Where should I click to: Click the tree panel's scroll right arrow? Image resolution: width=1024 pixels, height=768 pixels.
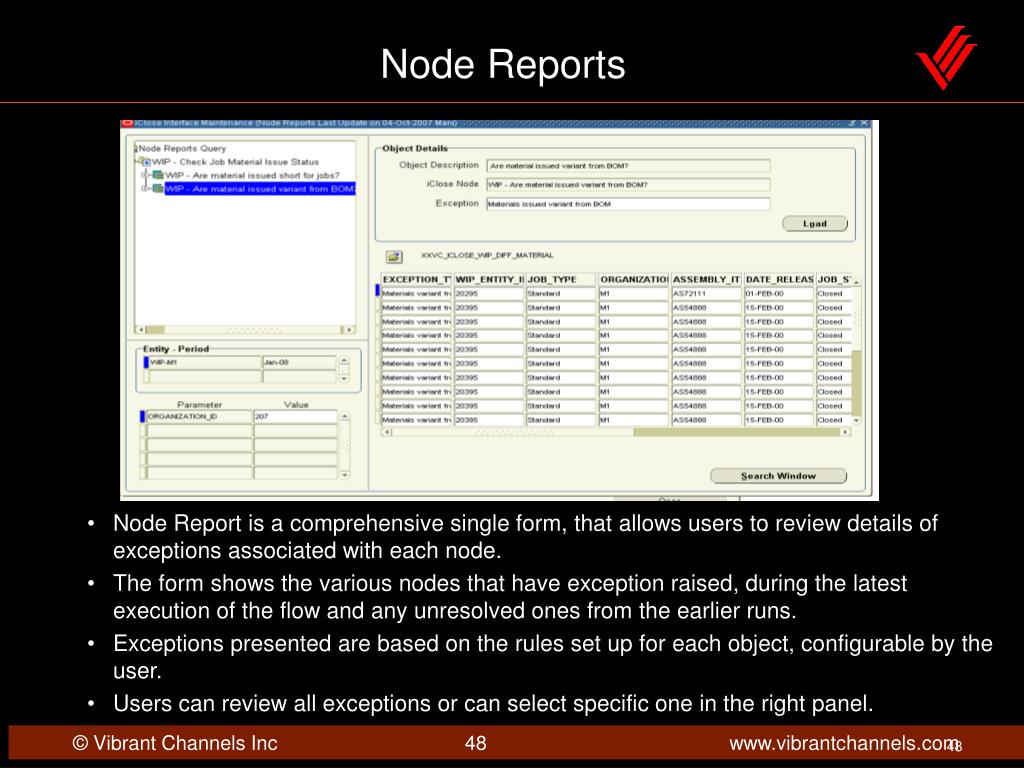point(350,330)
